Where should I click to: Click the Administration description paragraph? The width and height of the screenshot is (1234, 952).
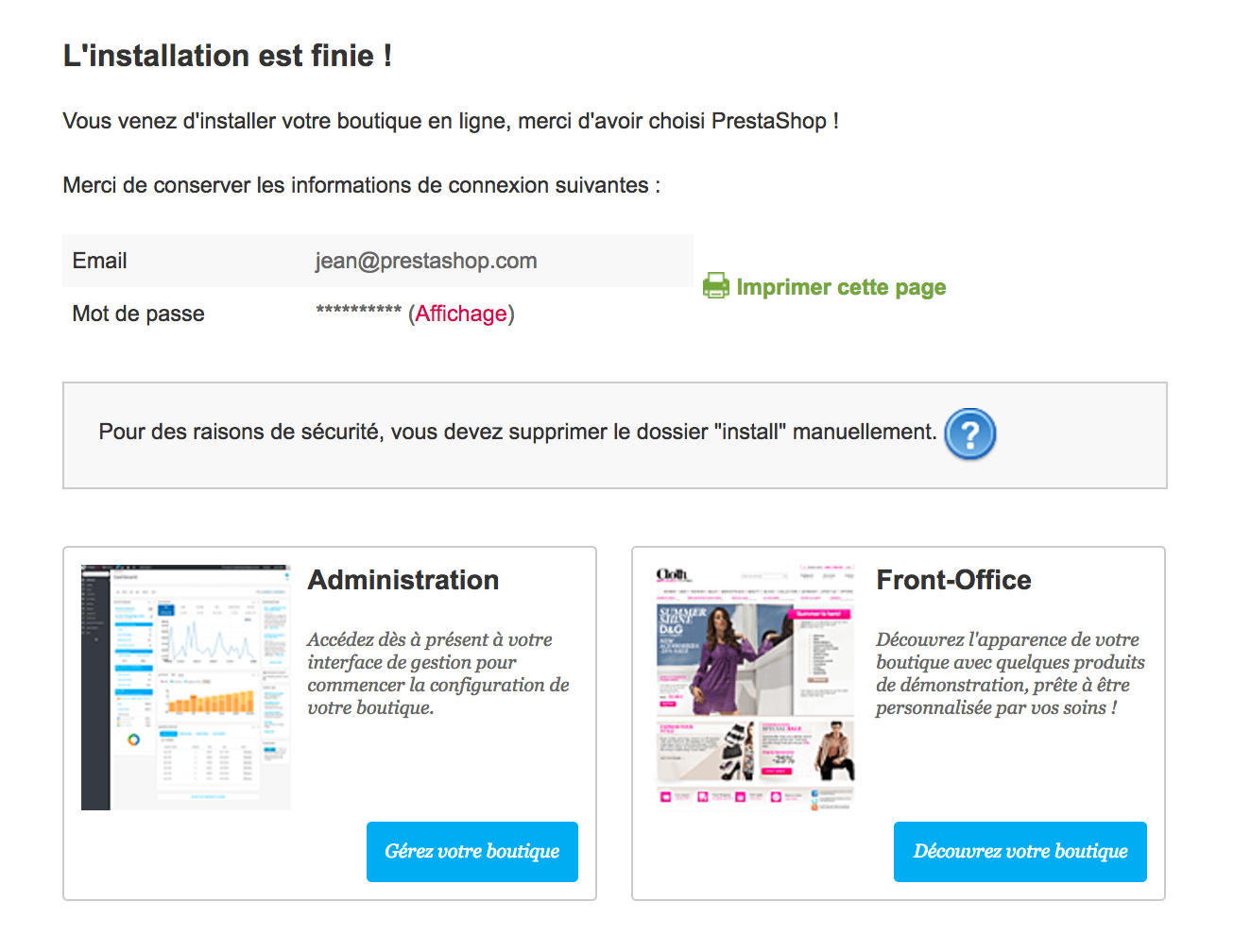tap(438, 673)
